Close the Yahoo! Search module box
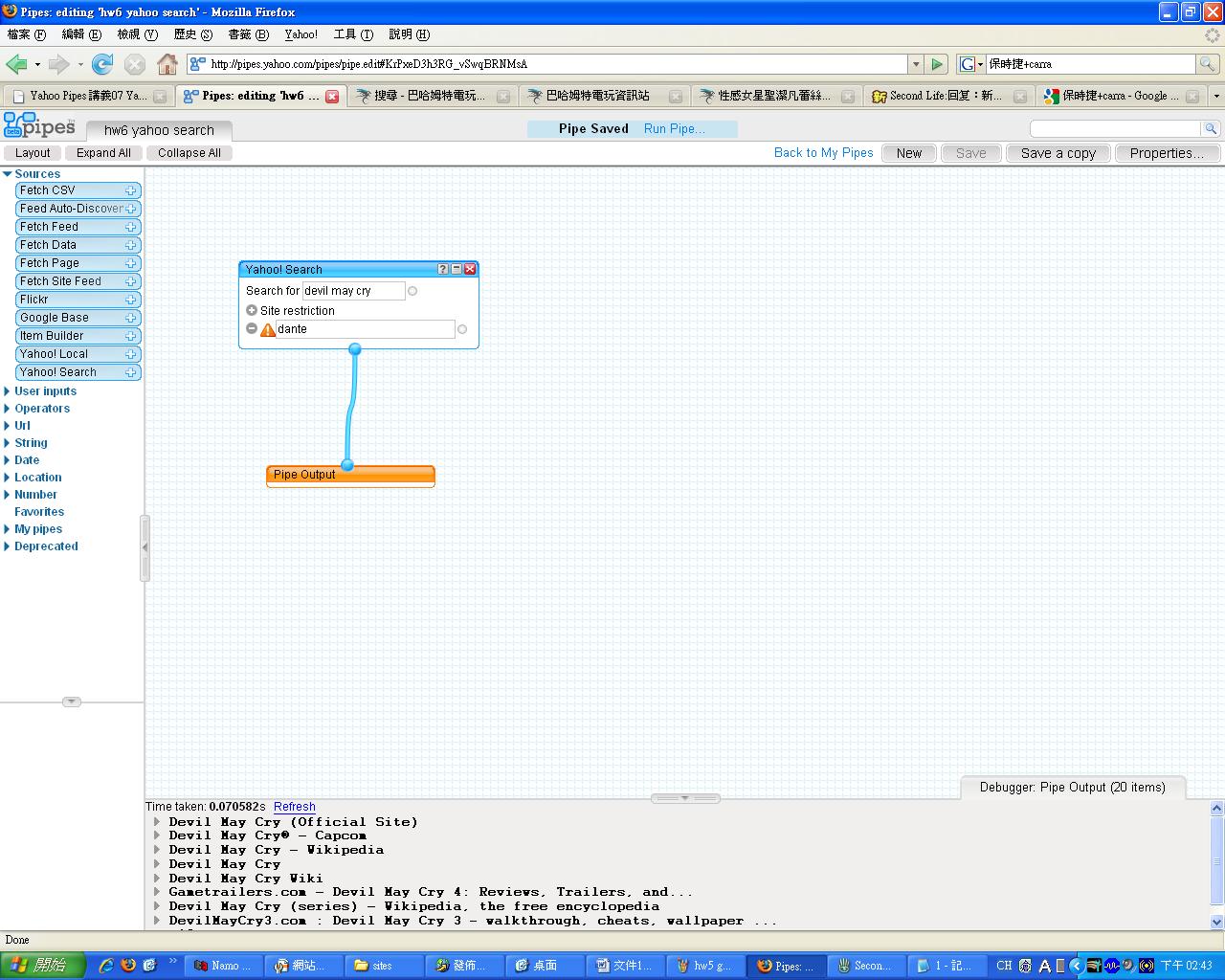 [470, 269]
